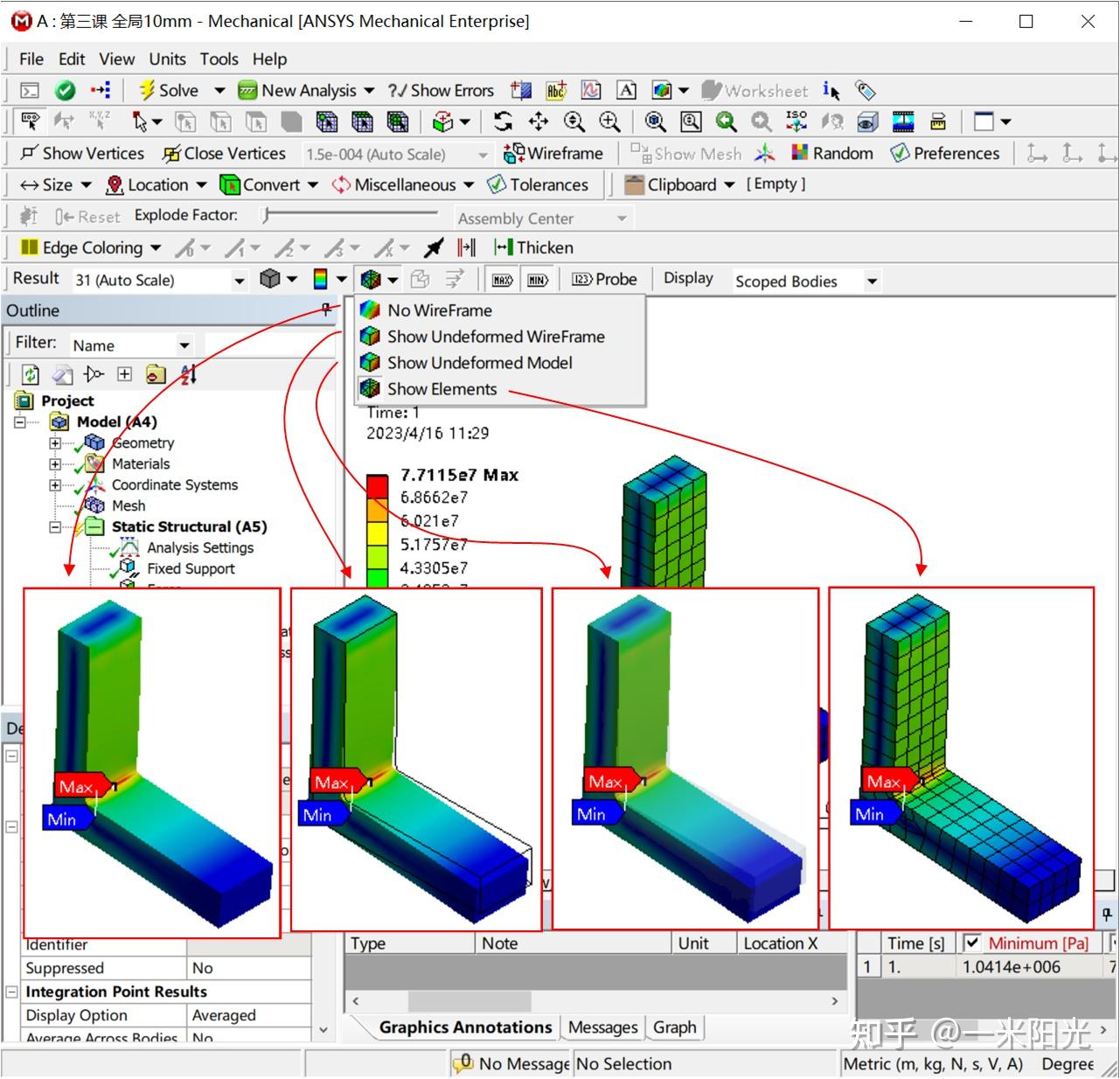The width and height of the screenshot is (1120, 1079).
Task: Toggle the Thicken option
Action: click(x=532, y=247)
